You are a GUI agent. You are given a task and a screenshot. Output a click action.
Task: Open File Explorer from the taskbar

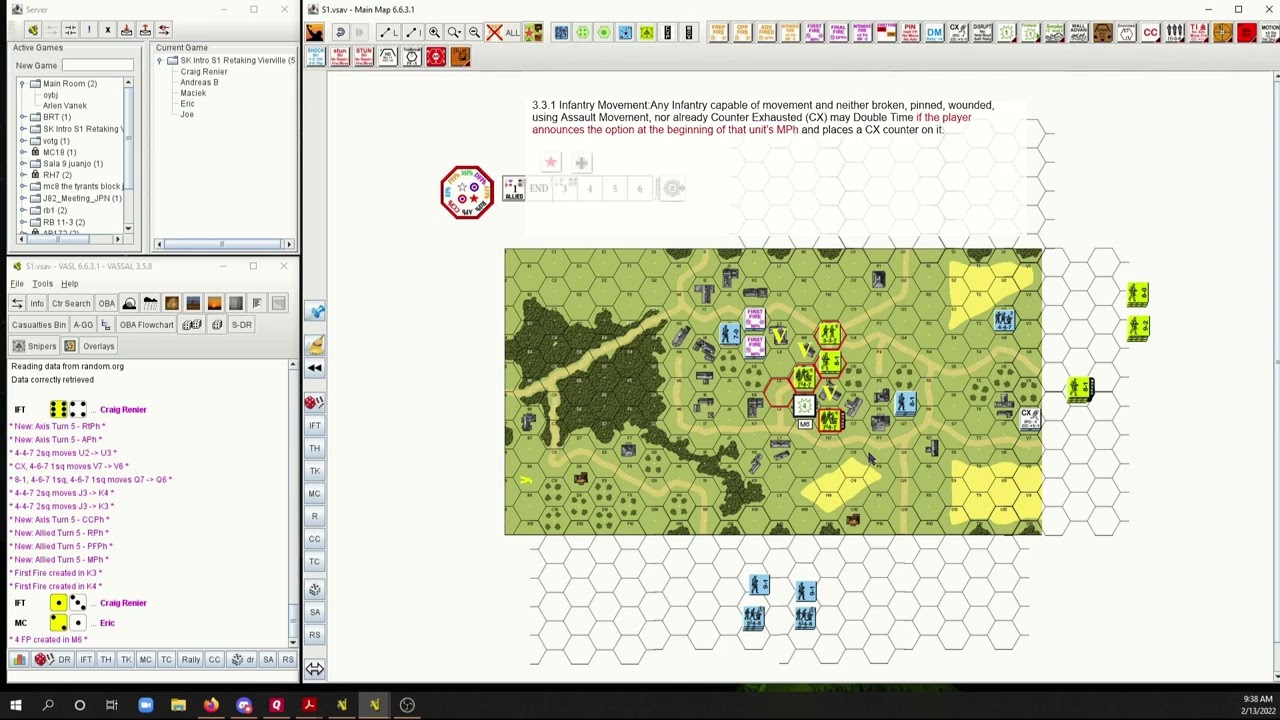coord(178,705)
